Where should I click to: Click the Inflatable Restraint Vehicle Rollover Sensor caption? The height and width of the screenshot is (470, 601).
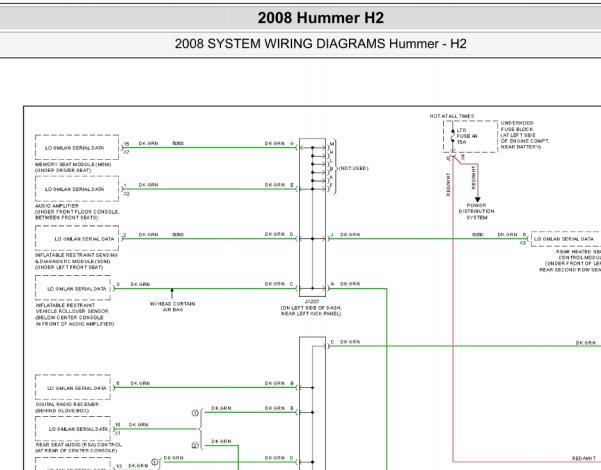pos(75,314)
